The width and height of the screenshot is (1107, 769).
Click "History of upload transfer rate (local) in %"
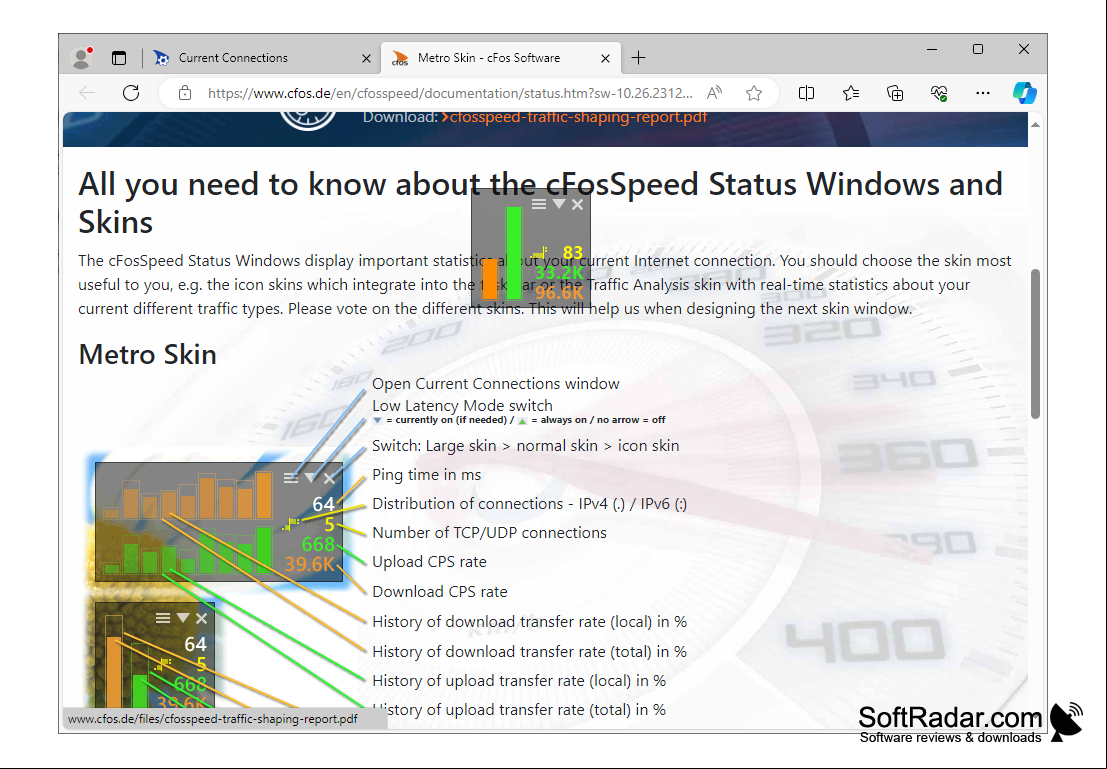(519, 681)
